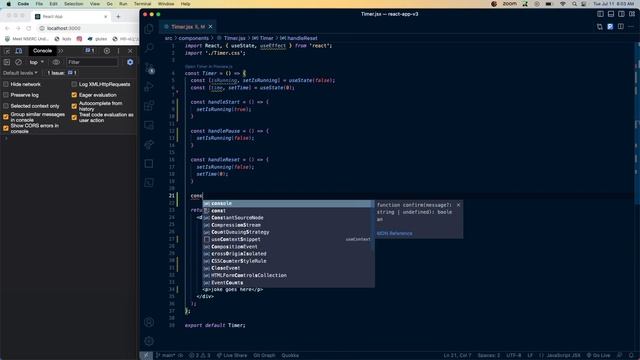Click the components breadcrumb segment

click(193, 38)
